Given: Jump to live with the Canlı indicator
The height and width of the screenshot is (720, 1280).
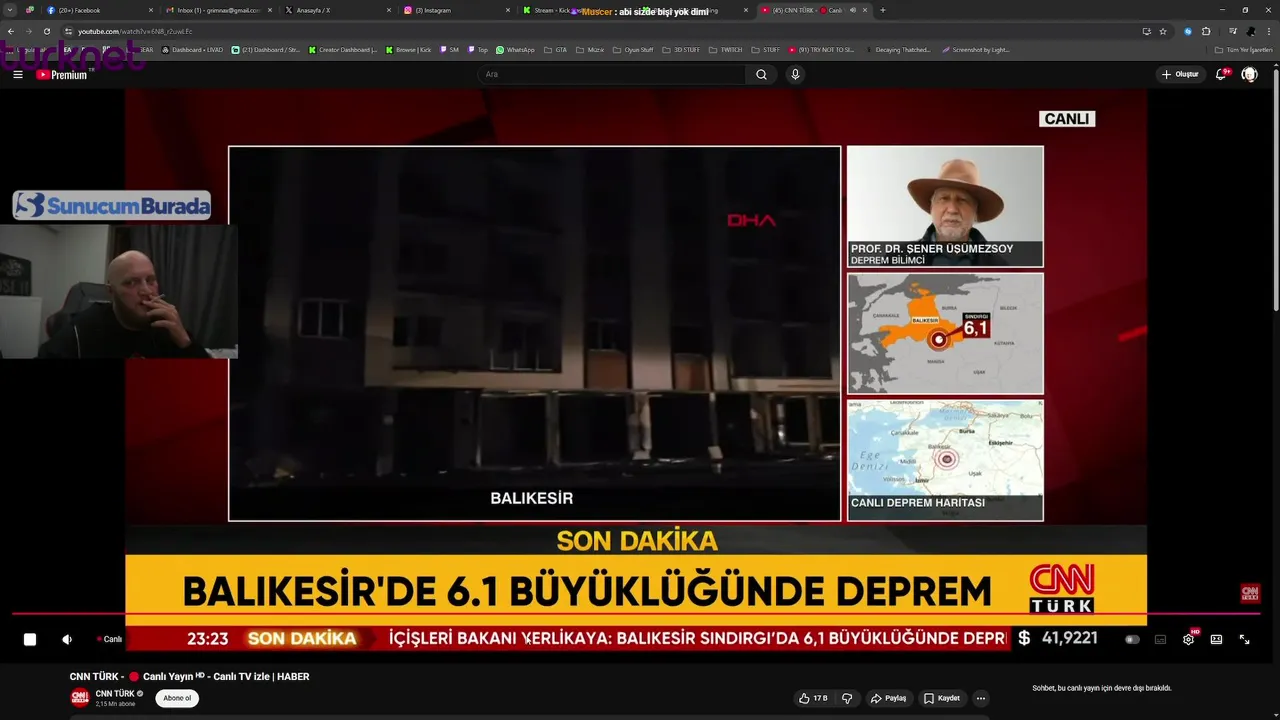Looking at the screenshot, I should tap(109, 639).
